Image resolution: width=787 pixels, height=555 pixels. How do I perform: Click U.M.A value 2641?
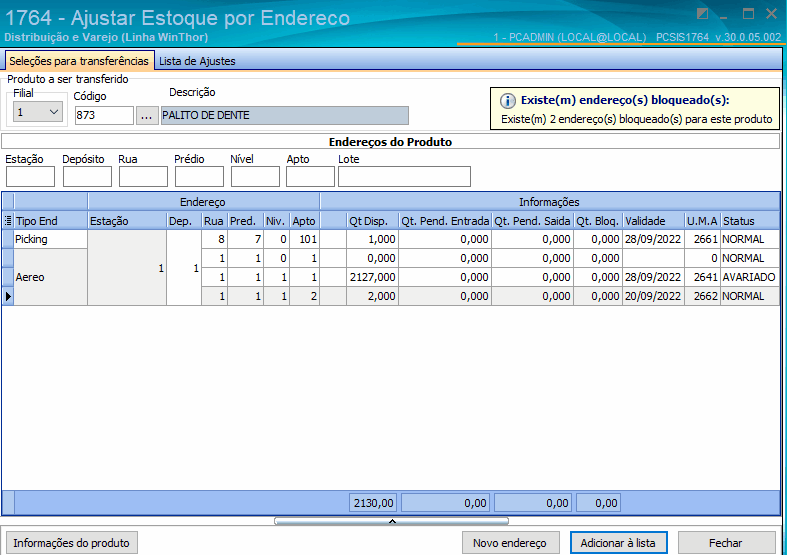point(702,277)
